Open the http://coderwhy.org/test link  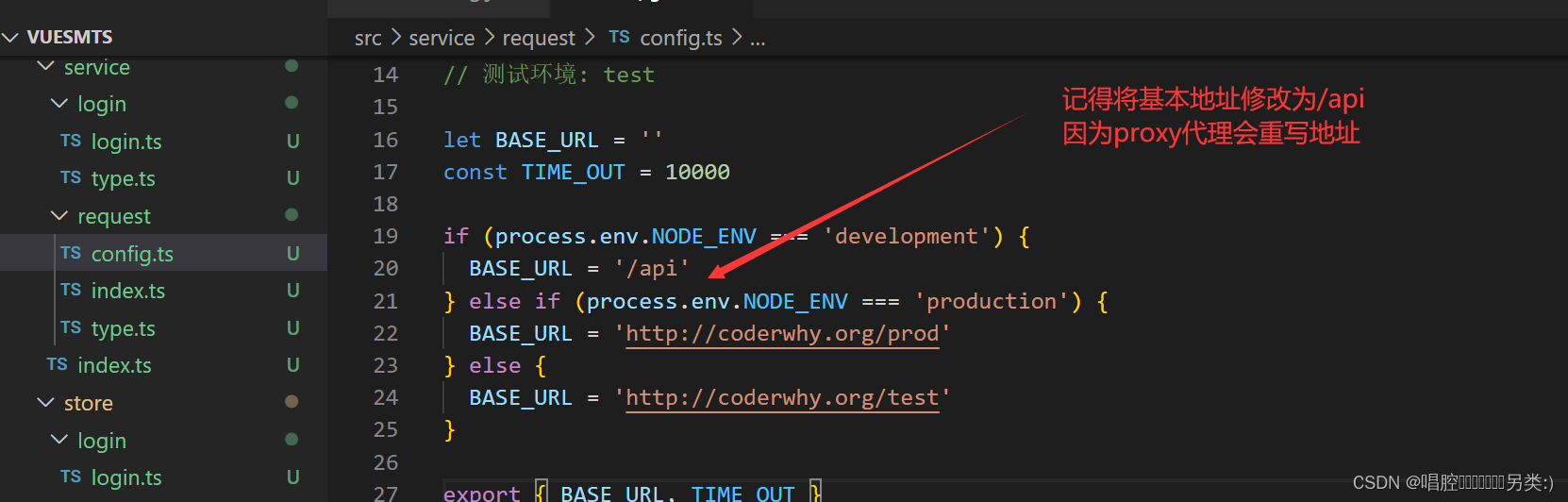click(x=783, y=397)
